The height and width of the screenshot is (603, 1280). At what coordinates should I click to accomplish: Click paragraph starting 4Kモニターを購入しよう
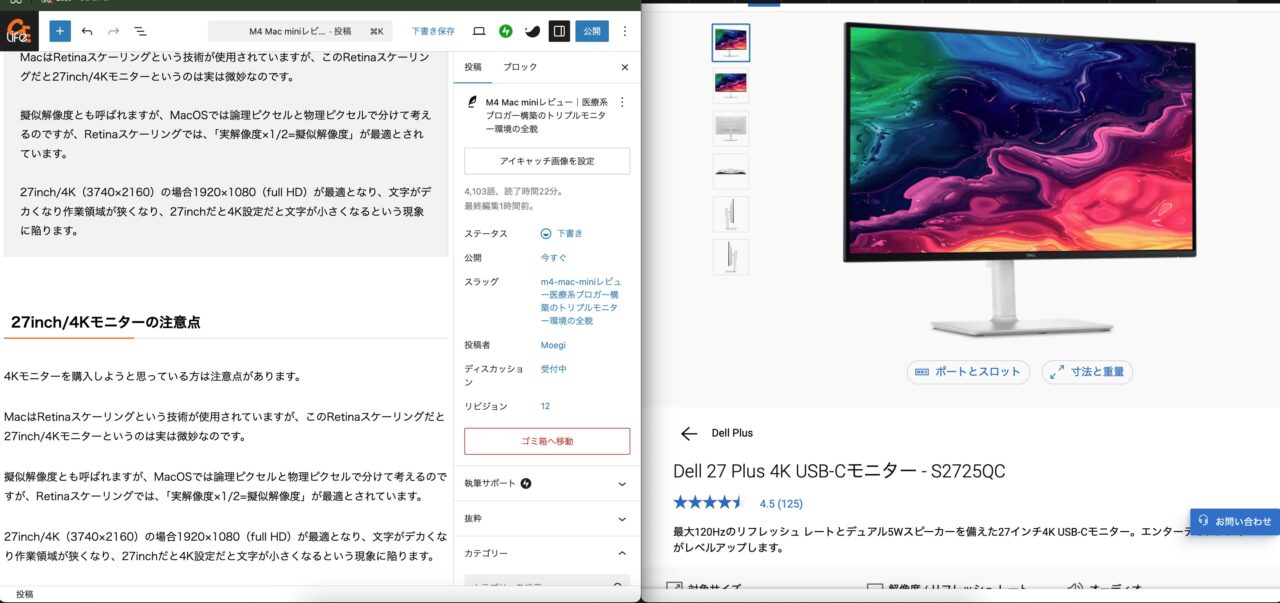153,376
